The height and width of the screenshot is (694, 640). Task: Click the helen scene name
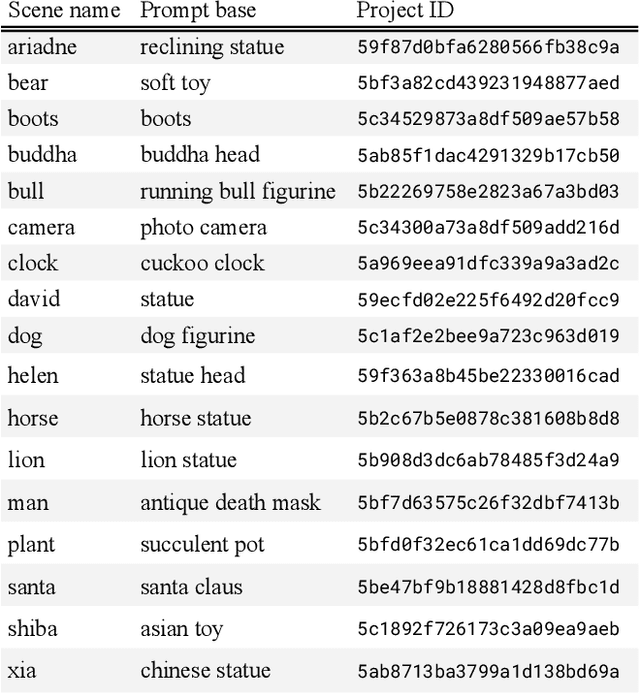33,376
